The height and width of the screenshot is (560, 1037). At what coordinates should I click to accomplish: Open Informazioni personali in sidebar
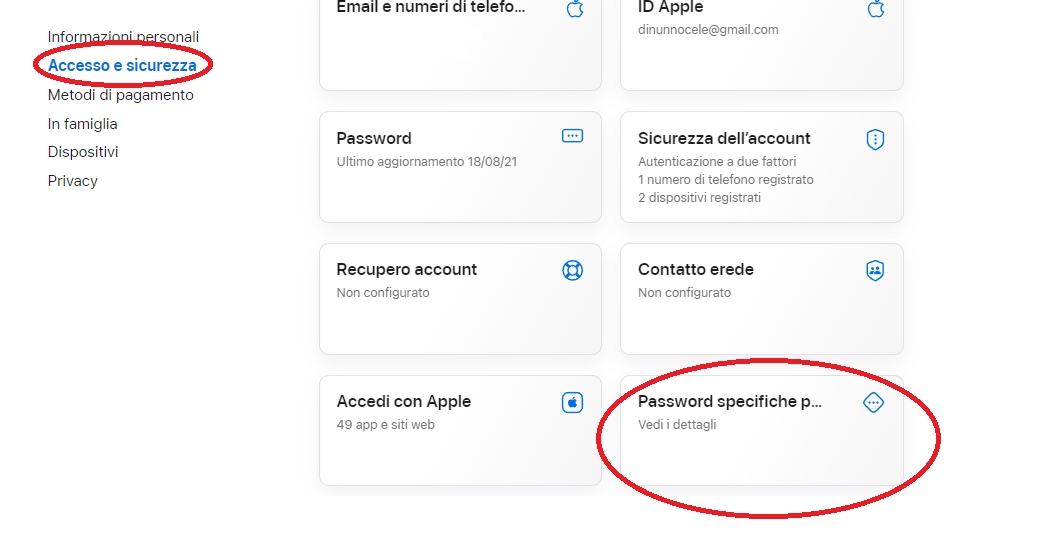coord(123,37)
